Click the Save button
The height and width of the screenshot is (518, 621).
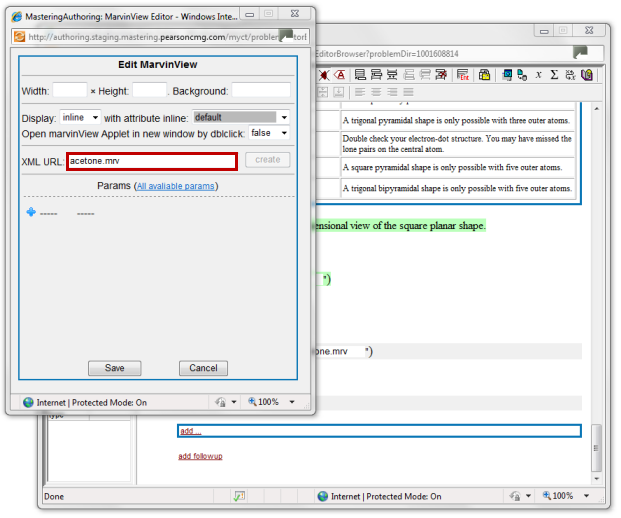click(115, 368)
